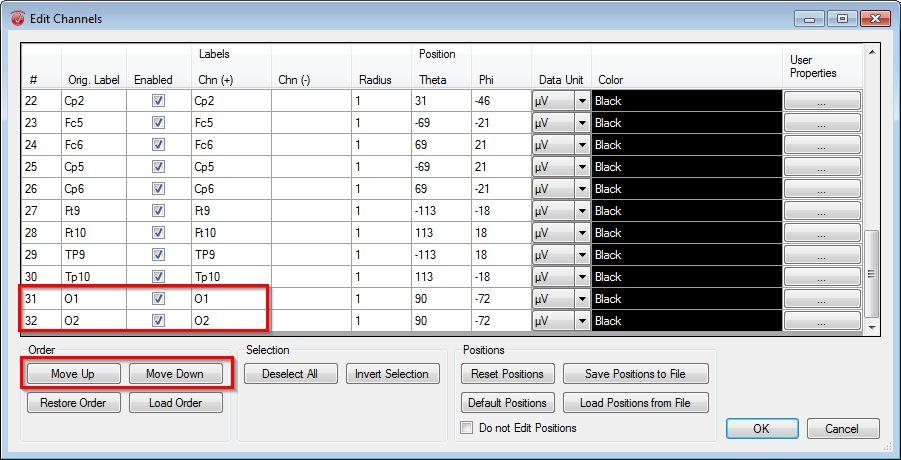Screen dimensions: 901x460
Task: Open Data Unit dropdown for Cp5
Action: point(582,167)
